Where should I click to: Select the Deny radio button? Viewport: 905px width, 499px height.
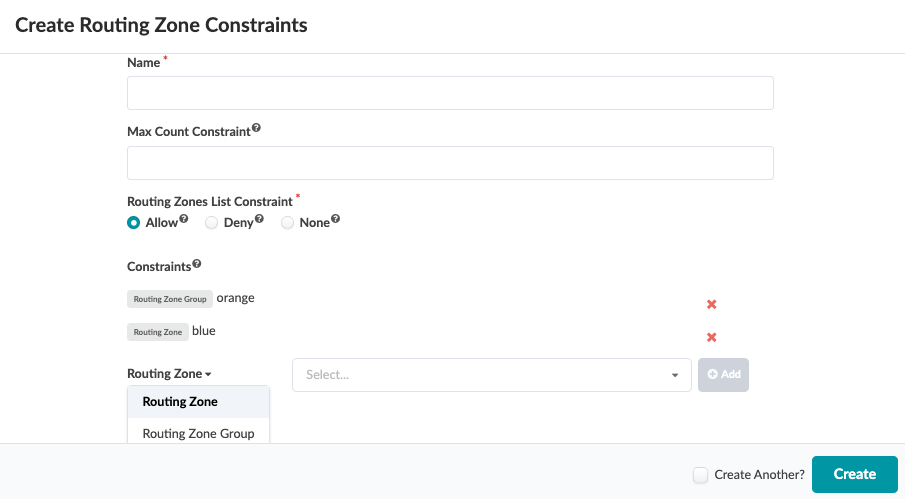pos(211,223)
